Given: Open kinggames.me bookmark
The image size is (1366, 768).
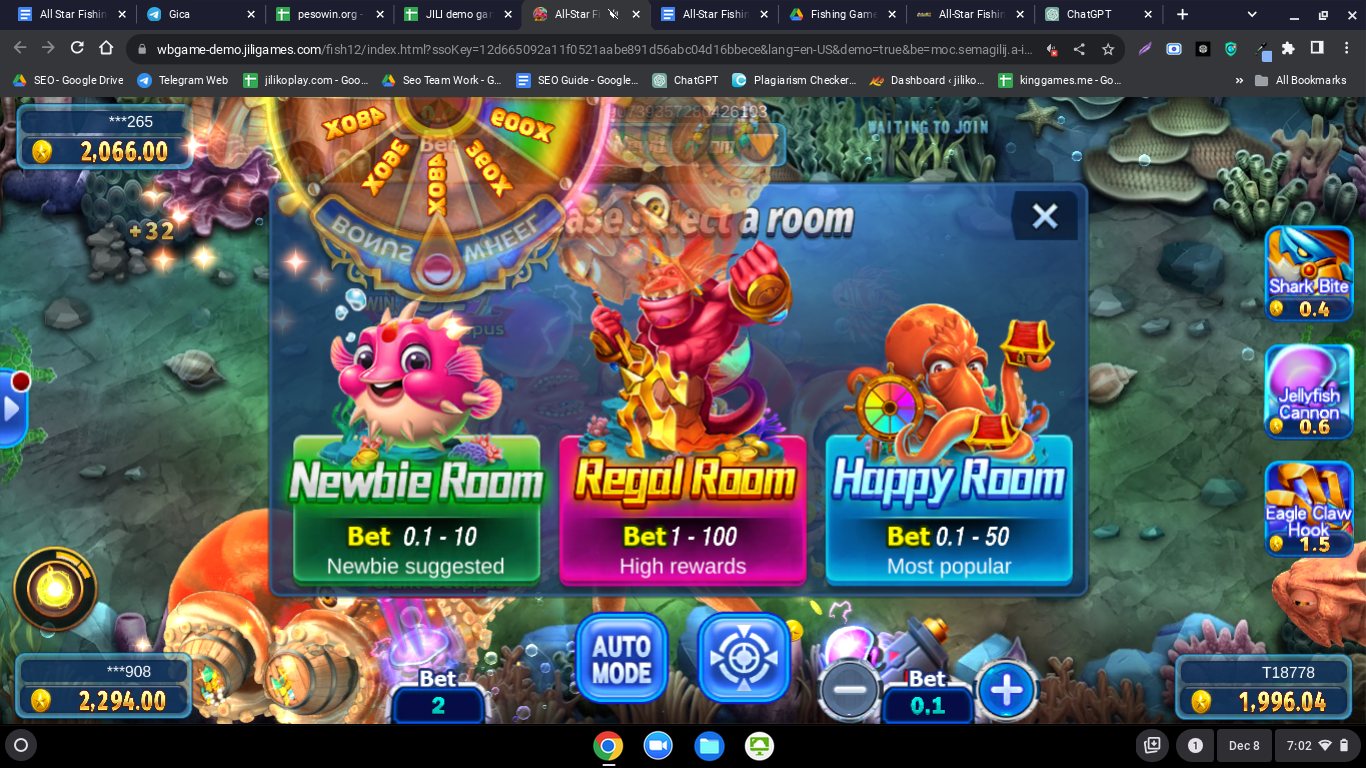Looking at the screenshot, I should [x=1060, y=80].
